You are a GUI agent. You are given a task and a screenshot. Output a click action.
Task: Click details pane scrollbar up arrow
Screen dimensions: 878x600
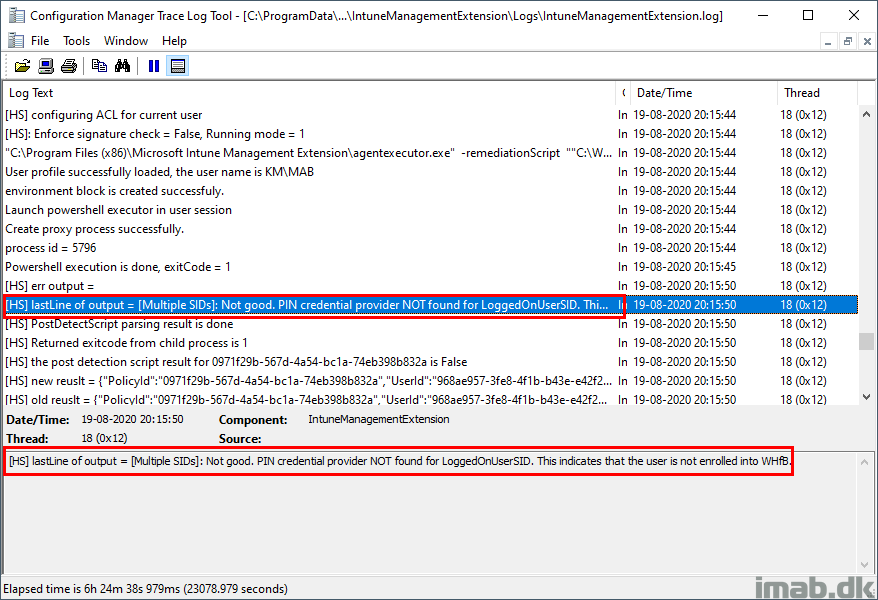point(864,462)
